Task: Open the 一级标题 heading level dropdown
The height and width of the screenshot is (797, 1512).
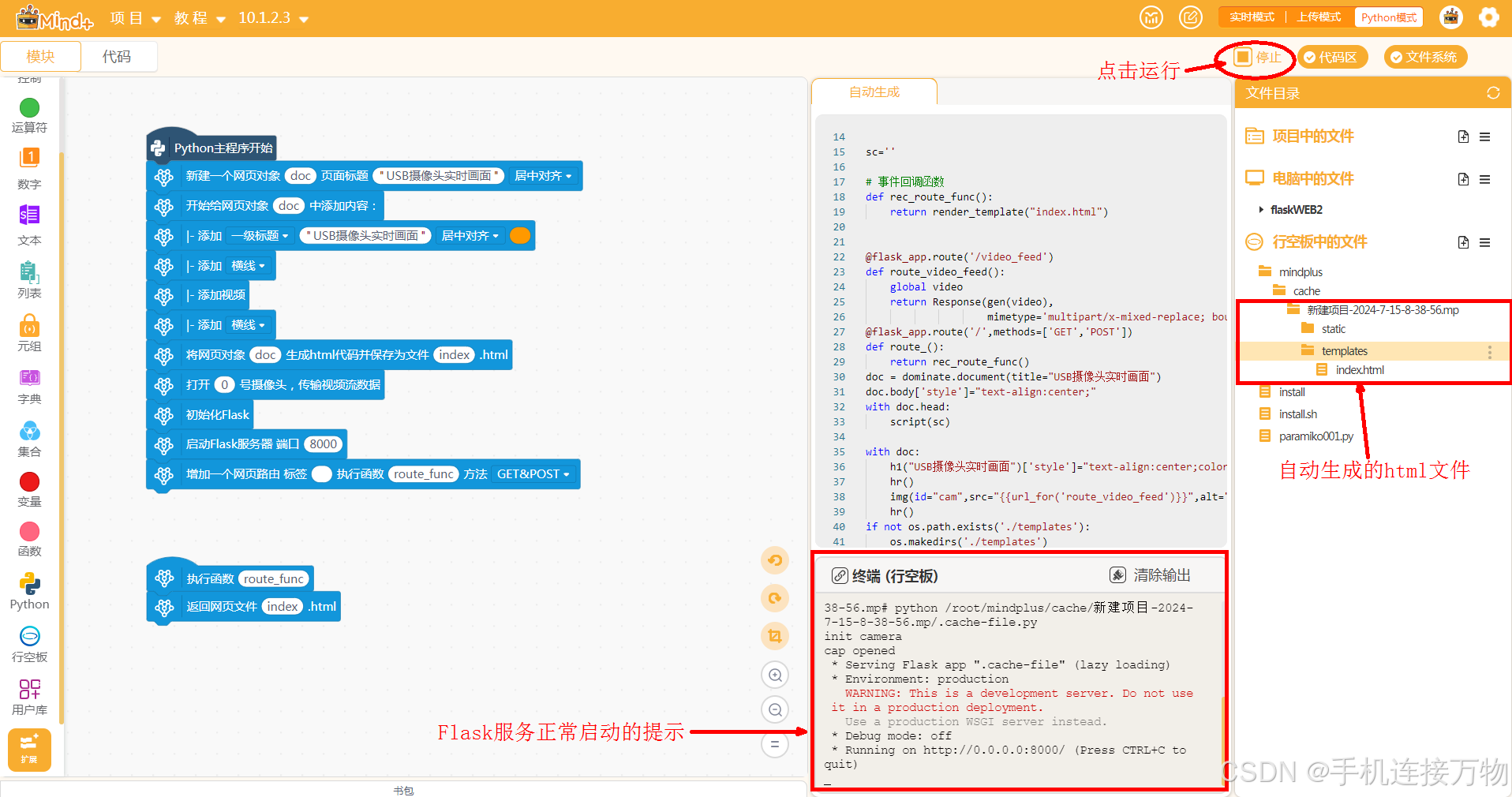Action: click(x=260, y=236)
